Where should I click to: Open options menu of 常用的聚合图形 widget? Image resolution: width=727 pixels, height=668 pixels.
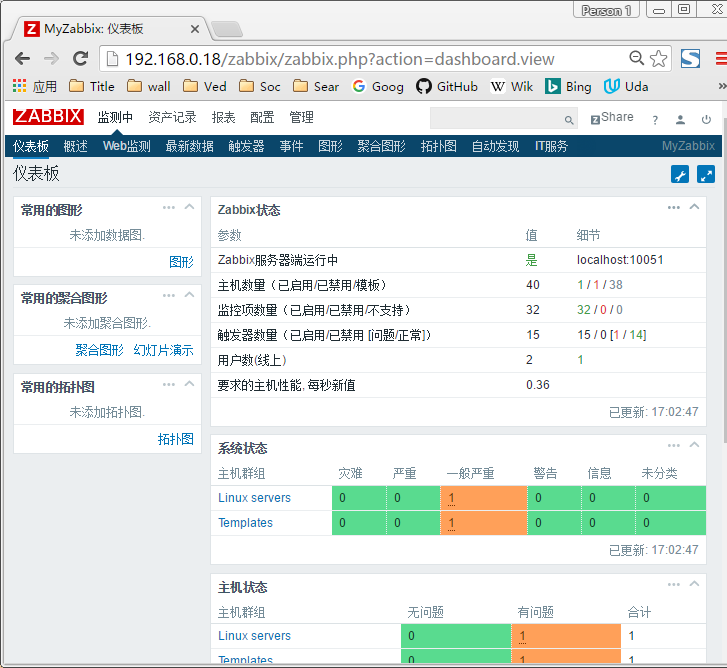169,295
